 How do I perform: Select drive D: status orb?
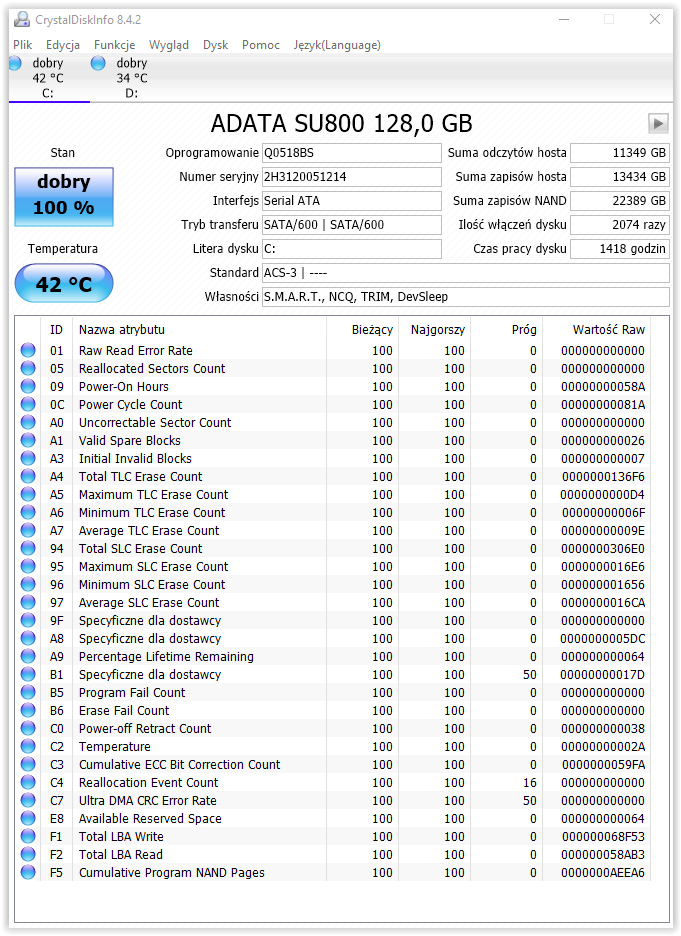click(x=98, y=63)
